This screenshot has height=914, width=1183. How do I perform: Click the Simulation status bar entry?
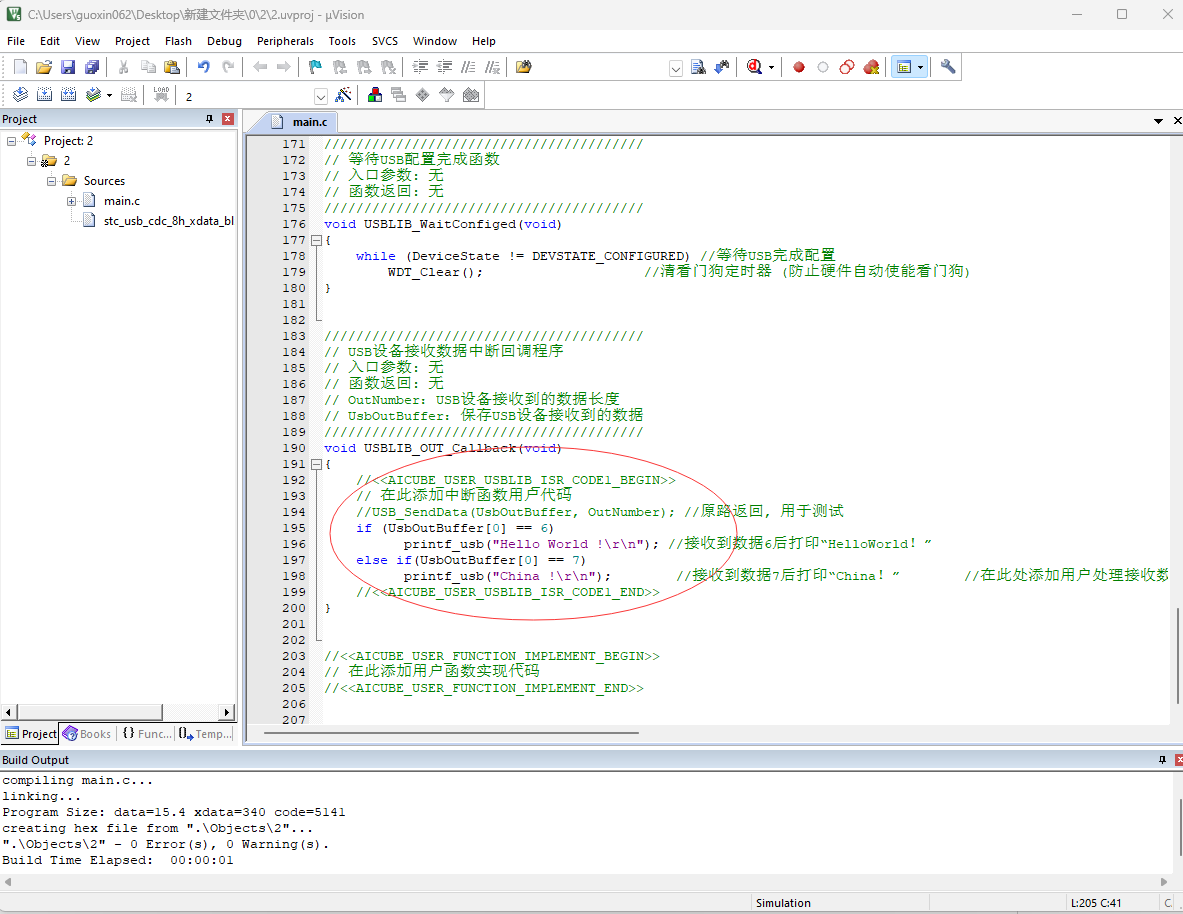point(783,903)
